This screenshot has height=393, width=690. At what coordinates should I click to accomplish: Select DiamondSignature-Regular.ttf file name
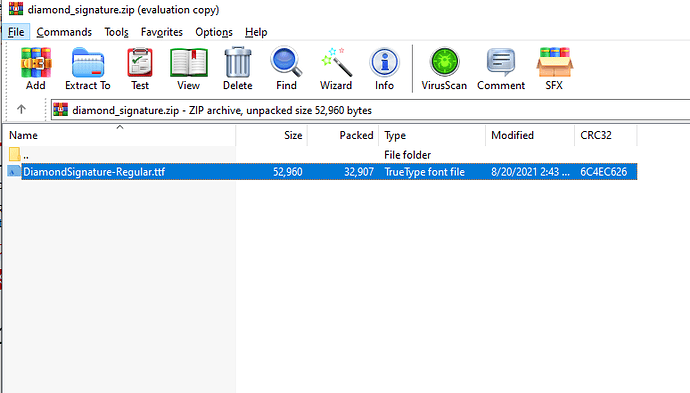tap(94, 172)
